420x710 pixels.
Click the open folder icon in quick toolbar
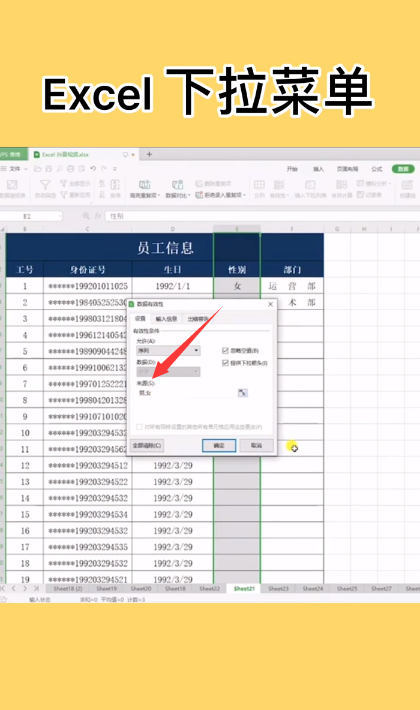click(x=38, y=168)
